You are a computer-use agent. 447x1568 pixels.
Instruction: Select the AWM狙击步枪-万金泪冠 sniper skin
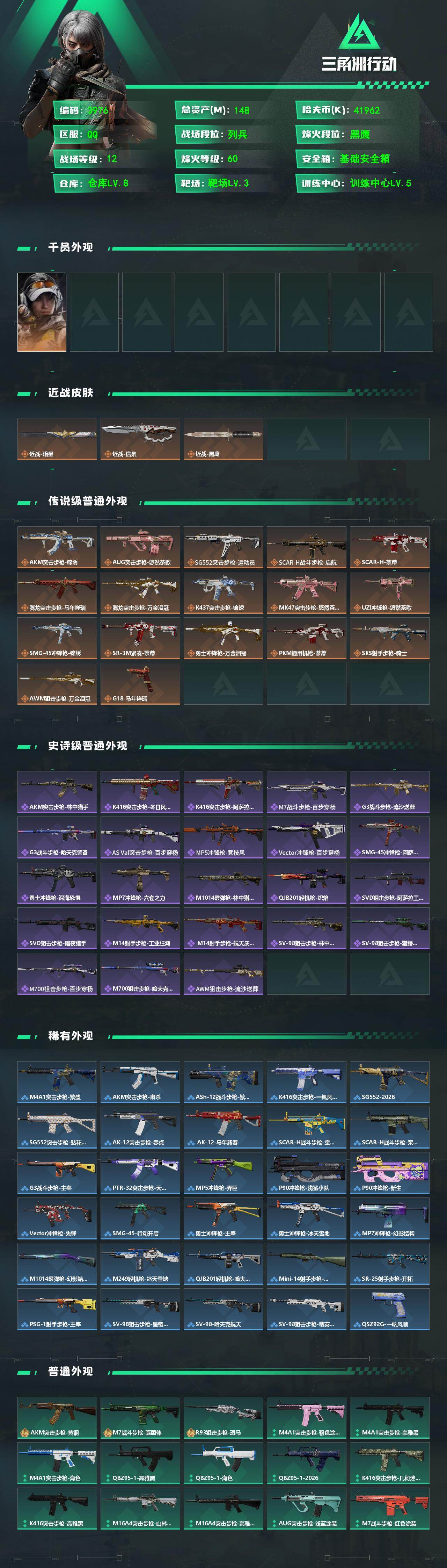pyautogui.click(x=57, y=684)
